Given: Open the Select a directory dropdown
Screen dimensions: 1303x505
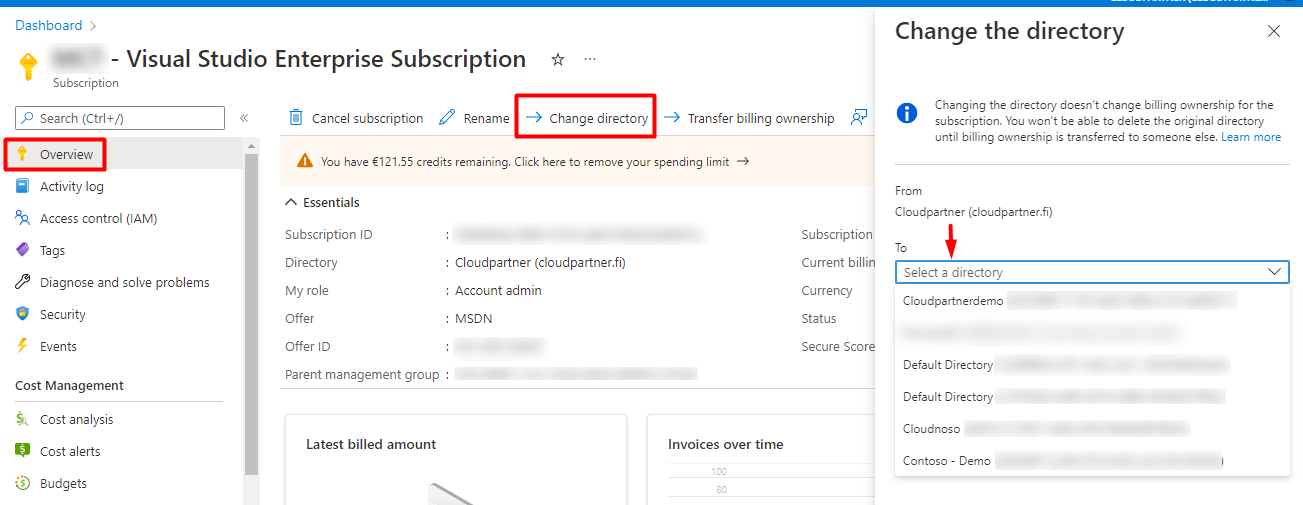Looking at the screenshot, I should coord(1092,272).
